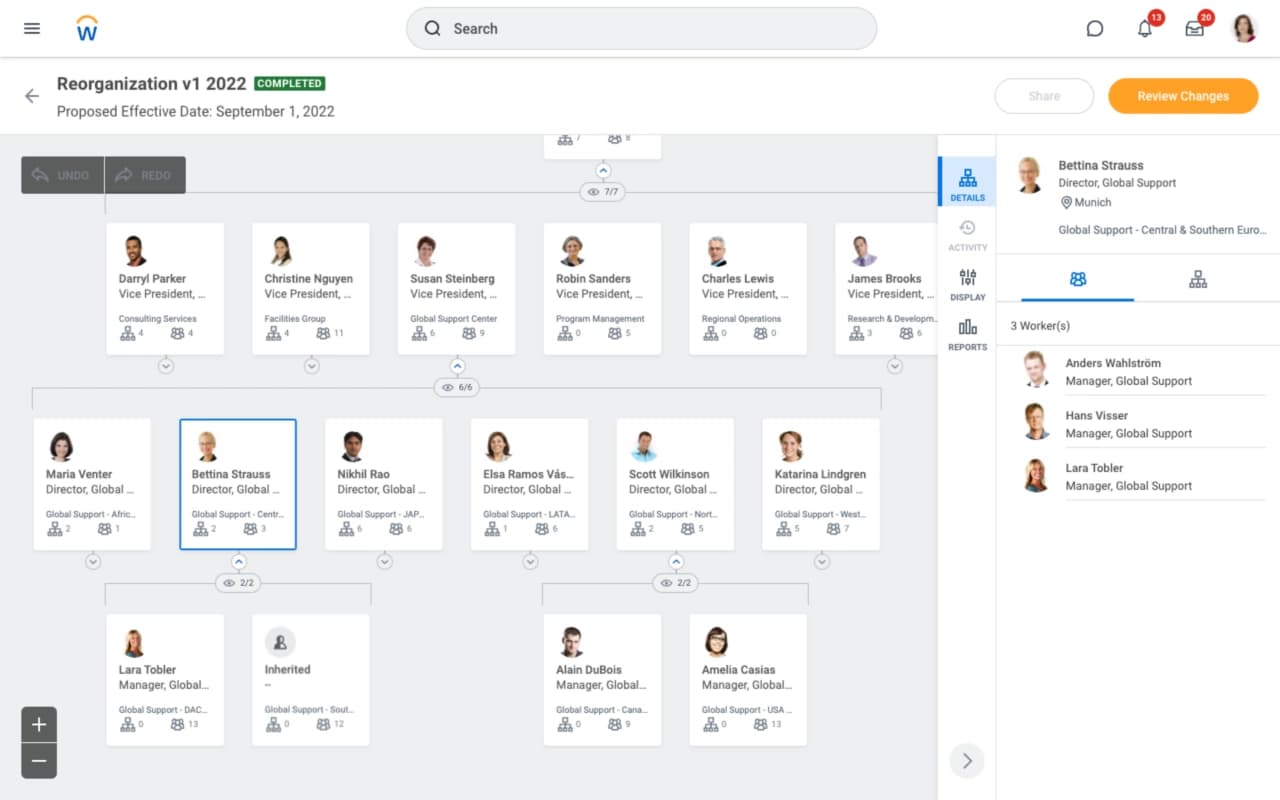Click the disabled Share button
The image size is (1280, 800).
pos(1044,96)
